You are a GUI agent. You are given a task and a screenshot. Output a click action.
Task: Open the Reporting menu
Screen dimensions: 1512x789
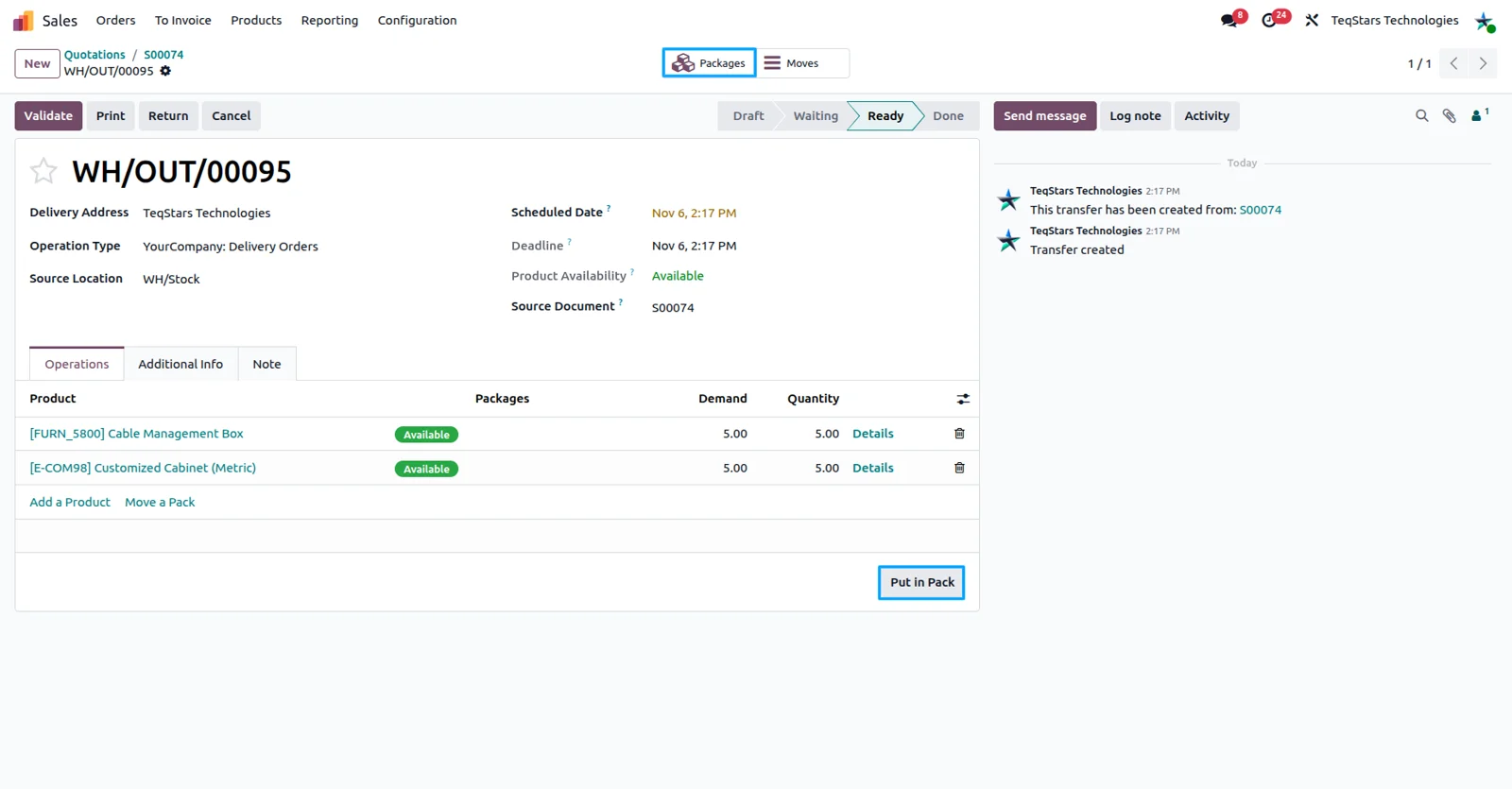click(329, 20)
